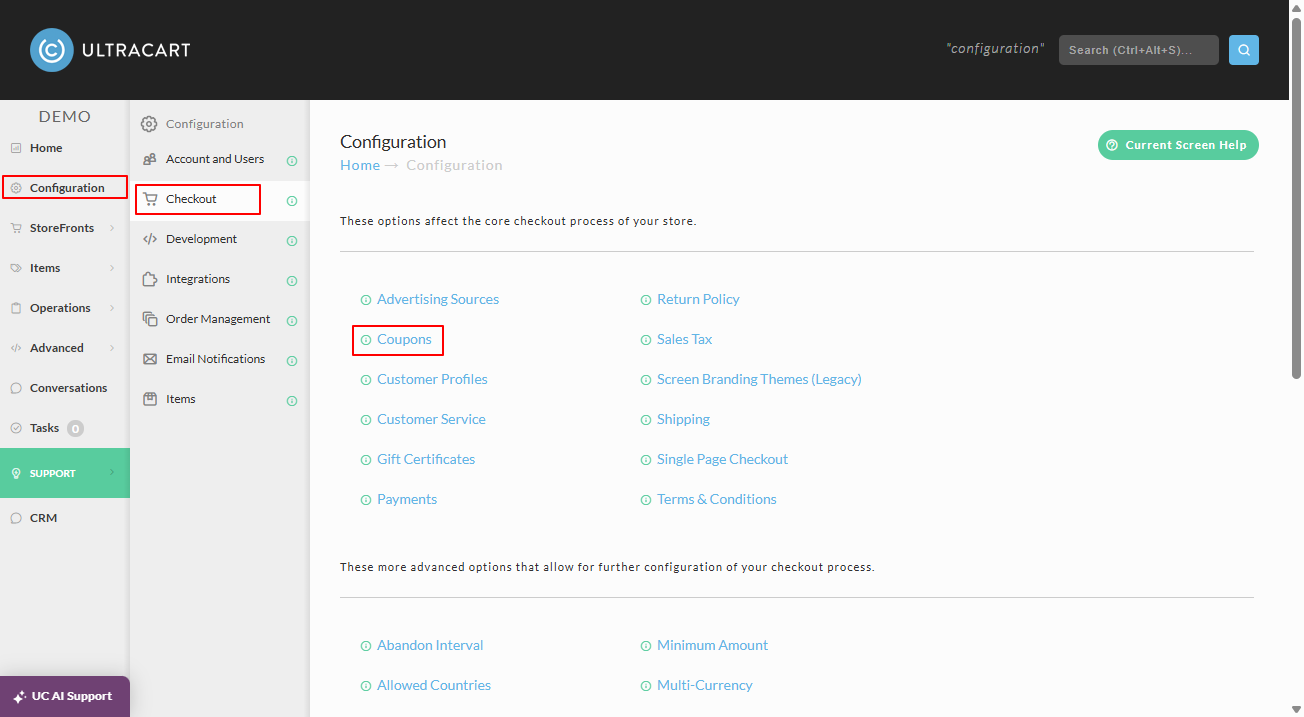This screenshot has width=1304, height=717.
Task: Click the Tasks checkmark icon
Action: click(x=16, y=428)
